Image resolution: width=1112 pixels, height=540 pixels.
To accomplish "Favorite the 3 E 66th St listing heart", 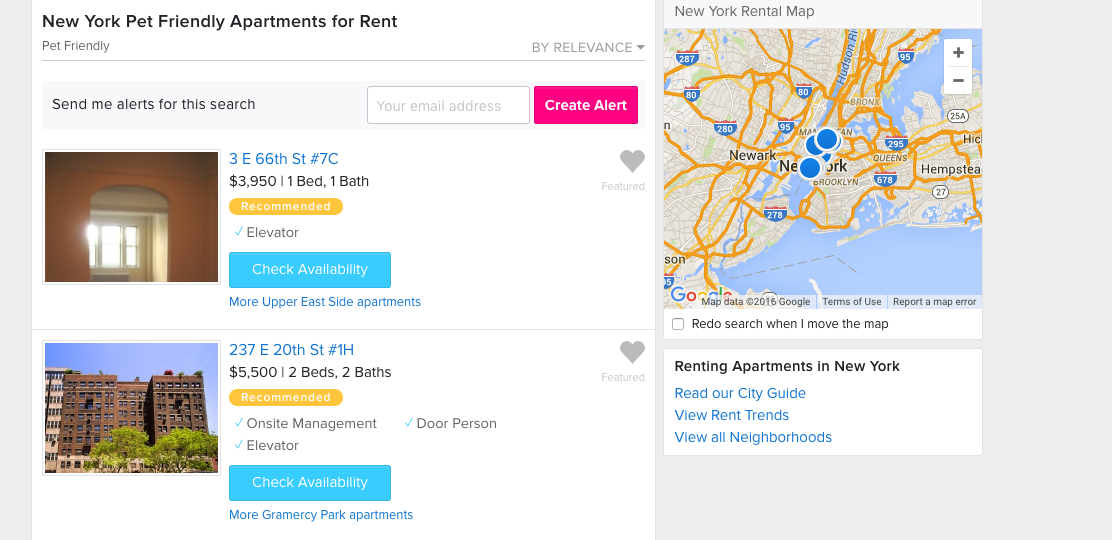I will tap(632, 161).
